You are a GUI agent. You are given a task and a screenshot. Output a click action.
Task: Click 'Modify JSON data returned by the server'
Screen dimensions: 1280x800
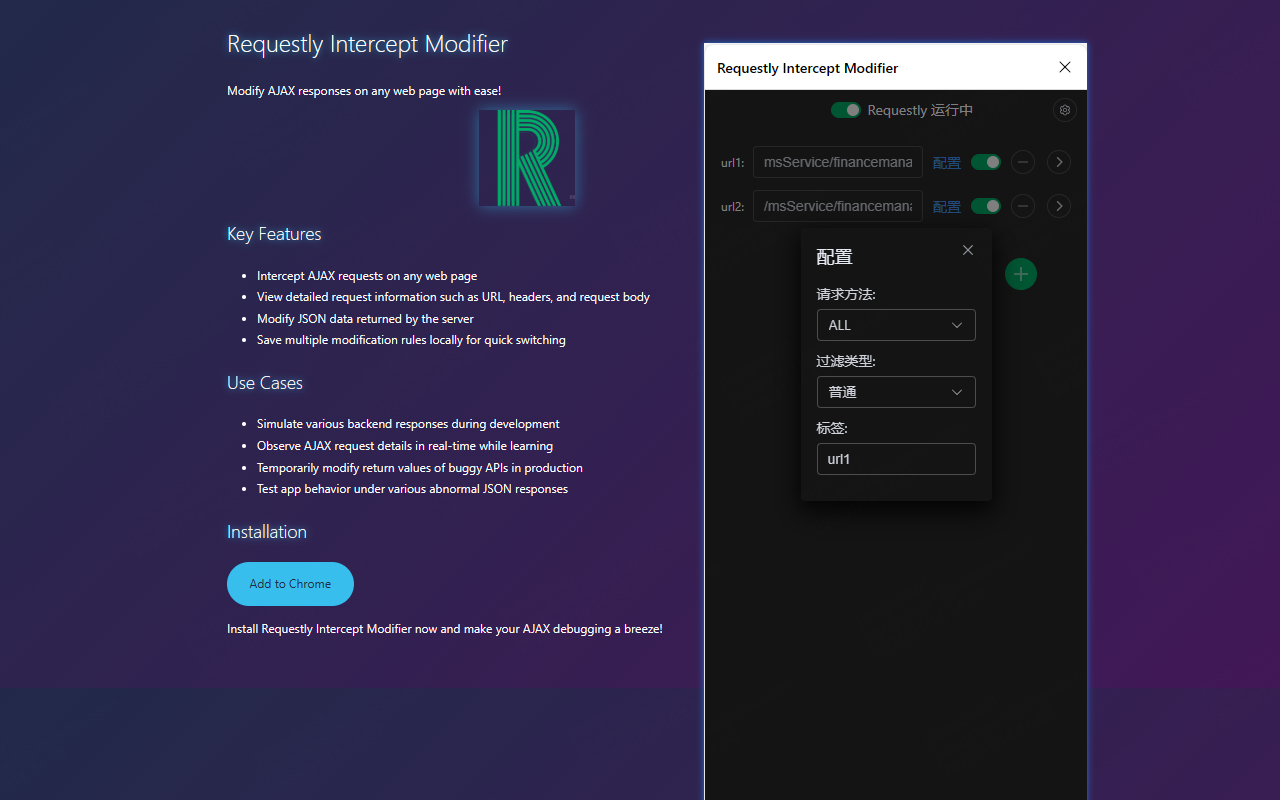point(365,319)
